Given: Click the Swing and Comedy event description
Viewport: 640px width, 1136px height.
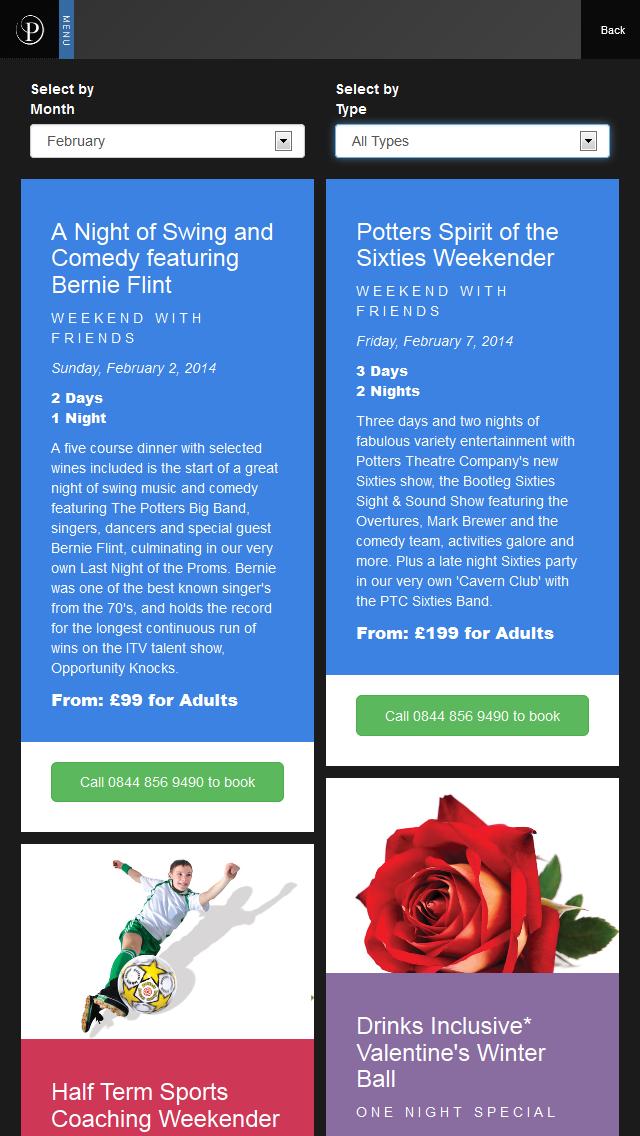Looking at the screenshot, I should (165, 558).
